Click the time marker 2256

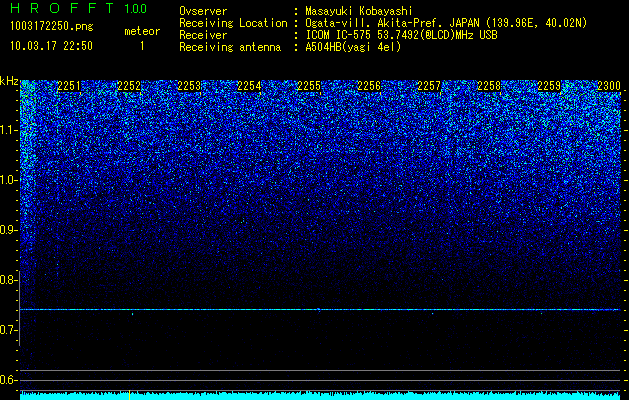[369, 86]
